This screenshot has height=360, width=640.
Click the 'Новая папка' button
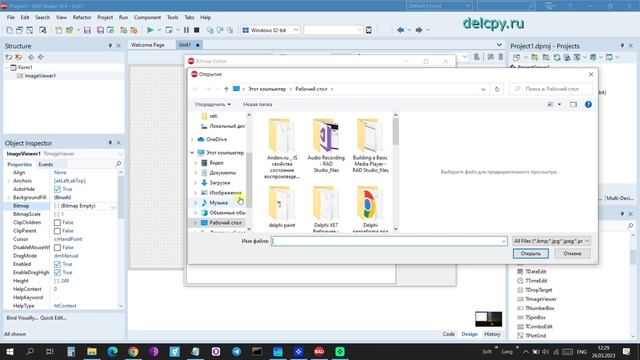point(258,104)
